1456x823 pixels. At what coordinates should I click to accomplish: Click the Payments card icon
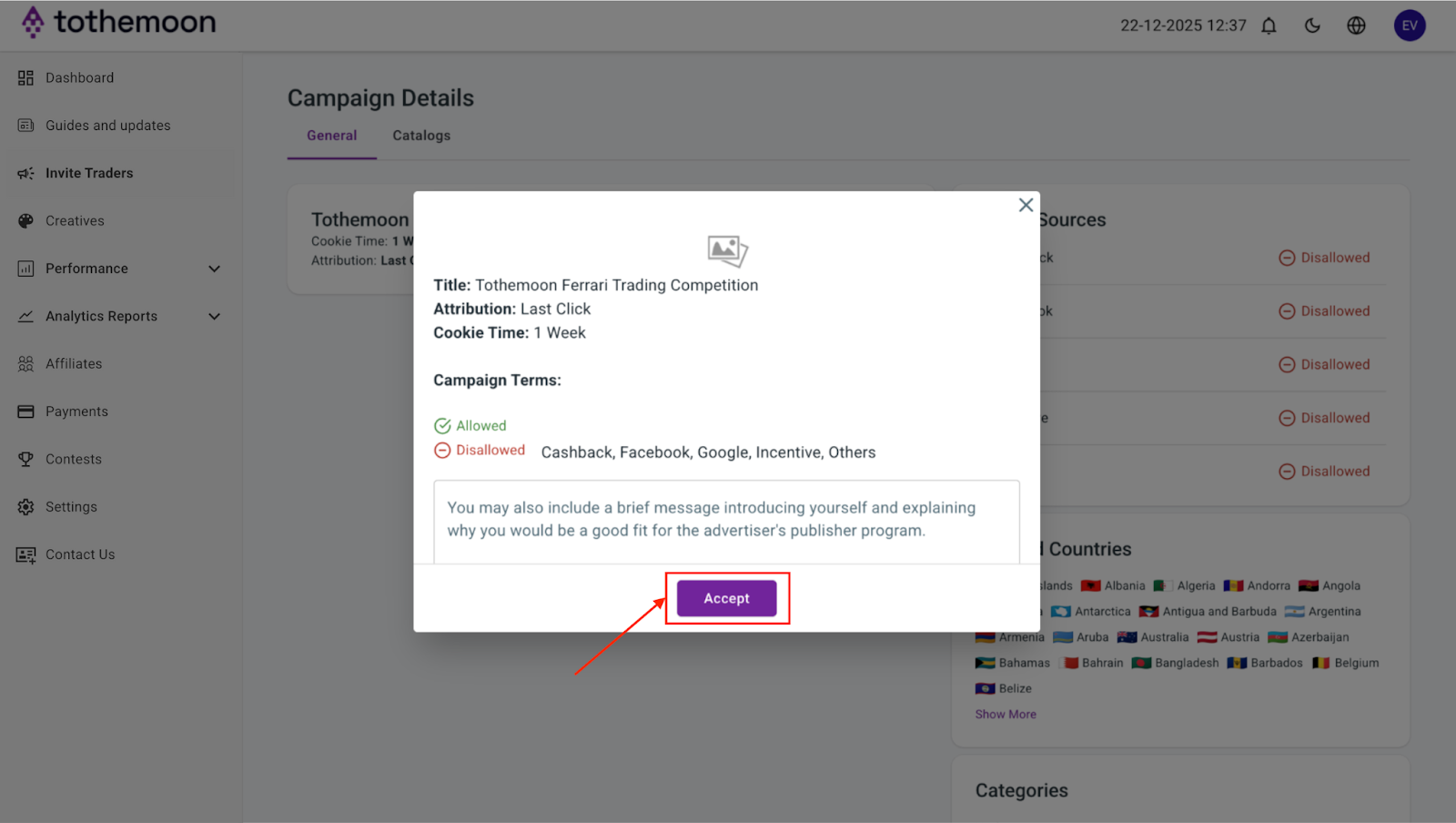pyautogui.click(x=25, y=411)
